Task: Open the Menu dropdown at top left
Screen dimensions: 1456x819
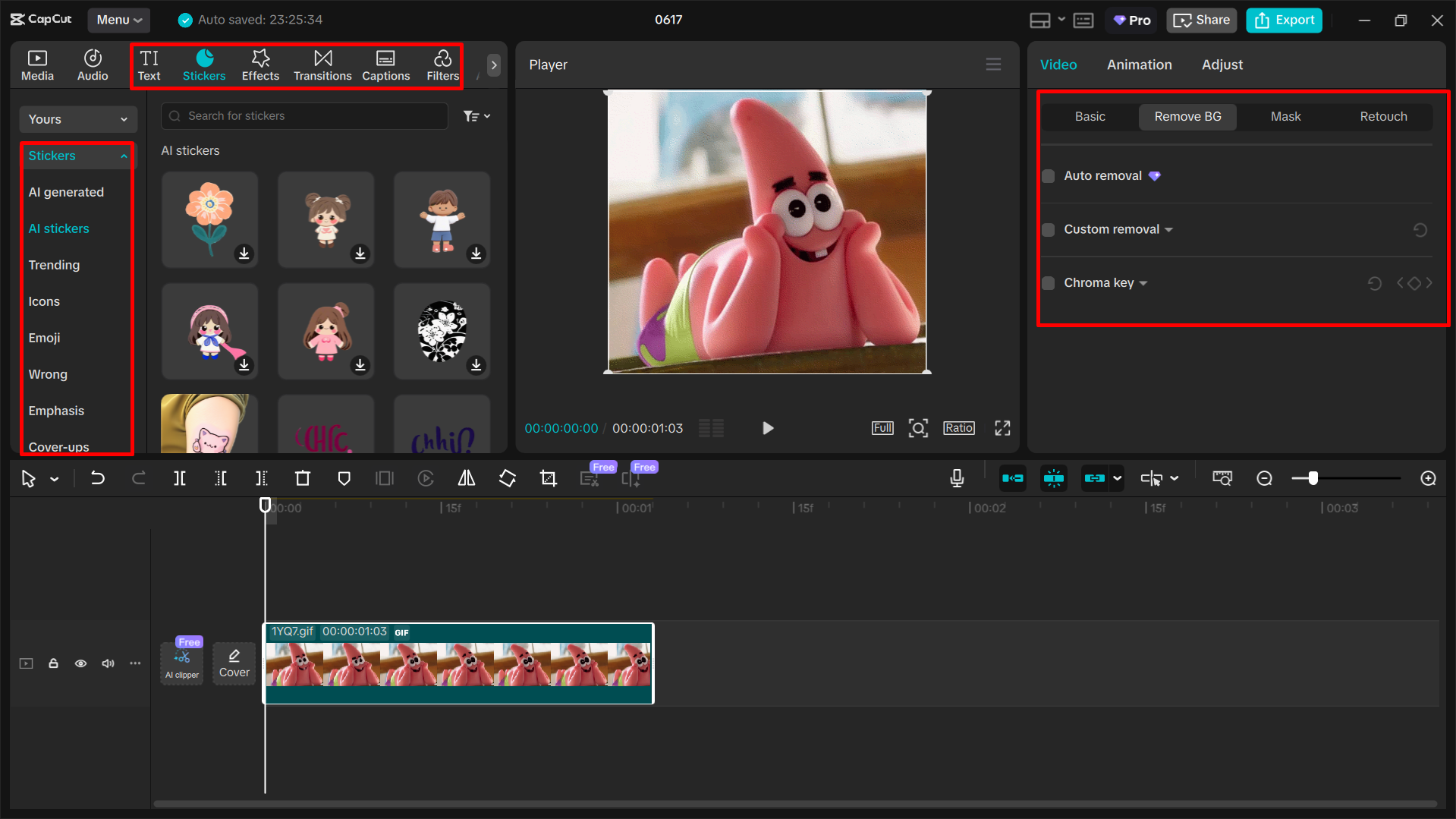Action: pos(118,20)
